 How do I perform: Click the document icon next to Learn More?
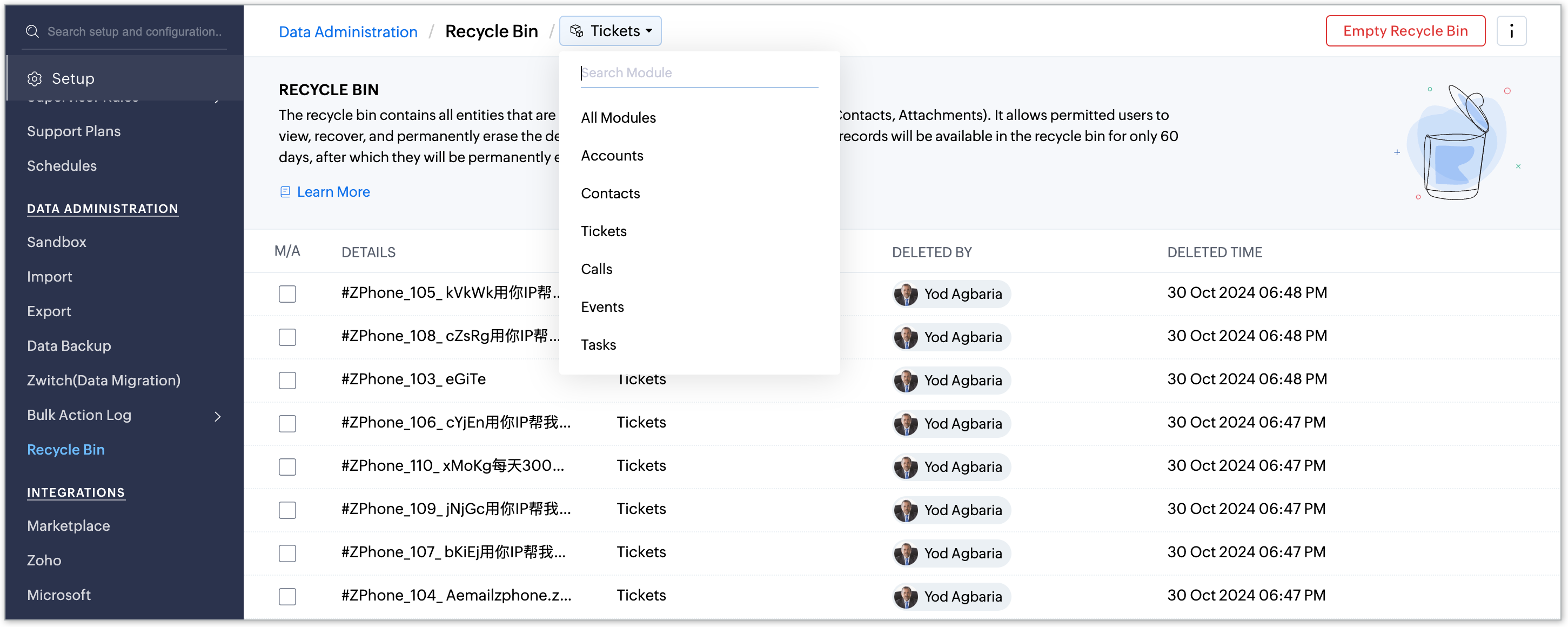click(x=285, y=192)
